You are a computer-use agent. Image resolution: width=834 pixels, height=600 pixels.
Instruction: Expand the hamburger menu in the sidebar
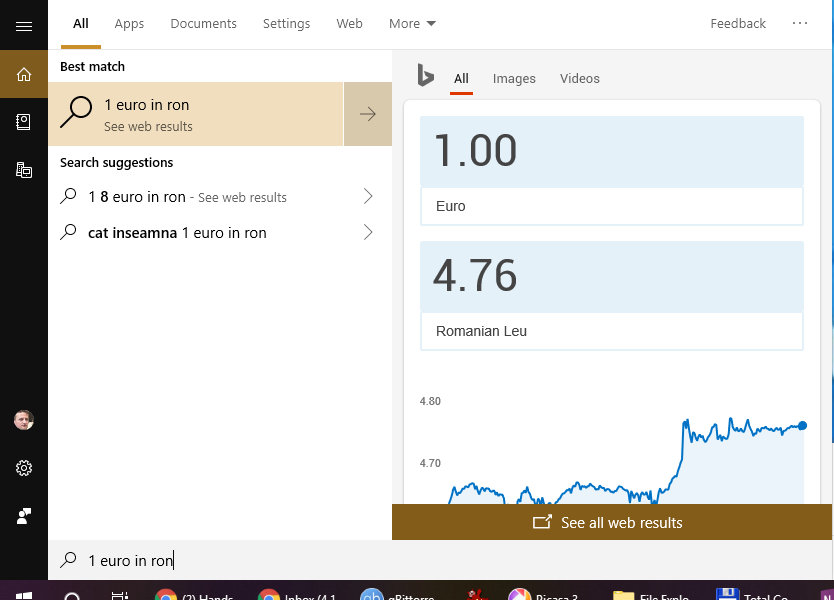coord(24,26)
